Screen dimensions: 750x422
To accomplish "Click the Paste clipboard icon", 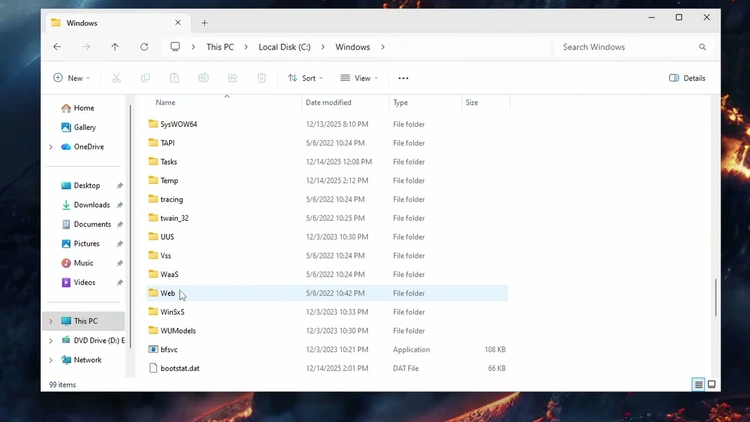I will click(175, 78).
